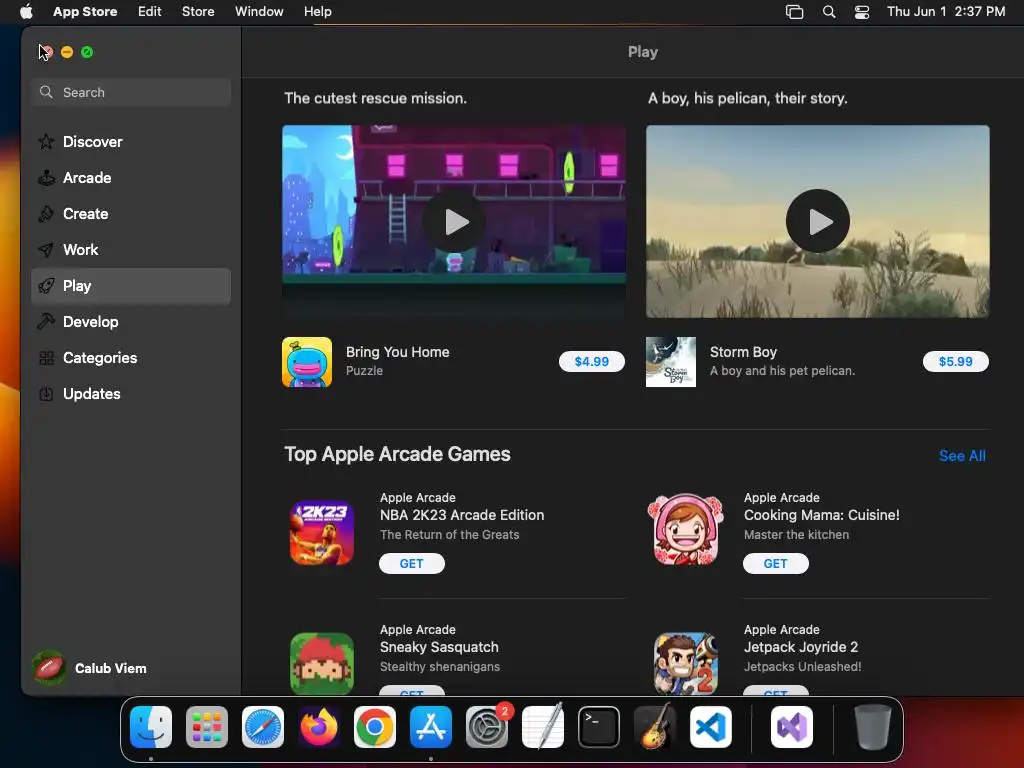Open the Sneaky Sasquatch app icon
Viewport: 1024px width, 768px height.
(322, 663)
